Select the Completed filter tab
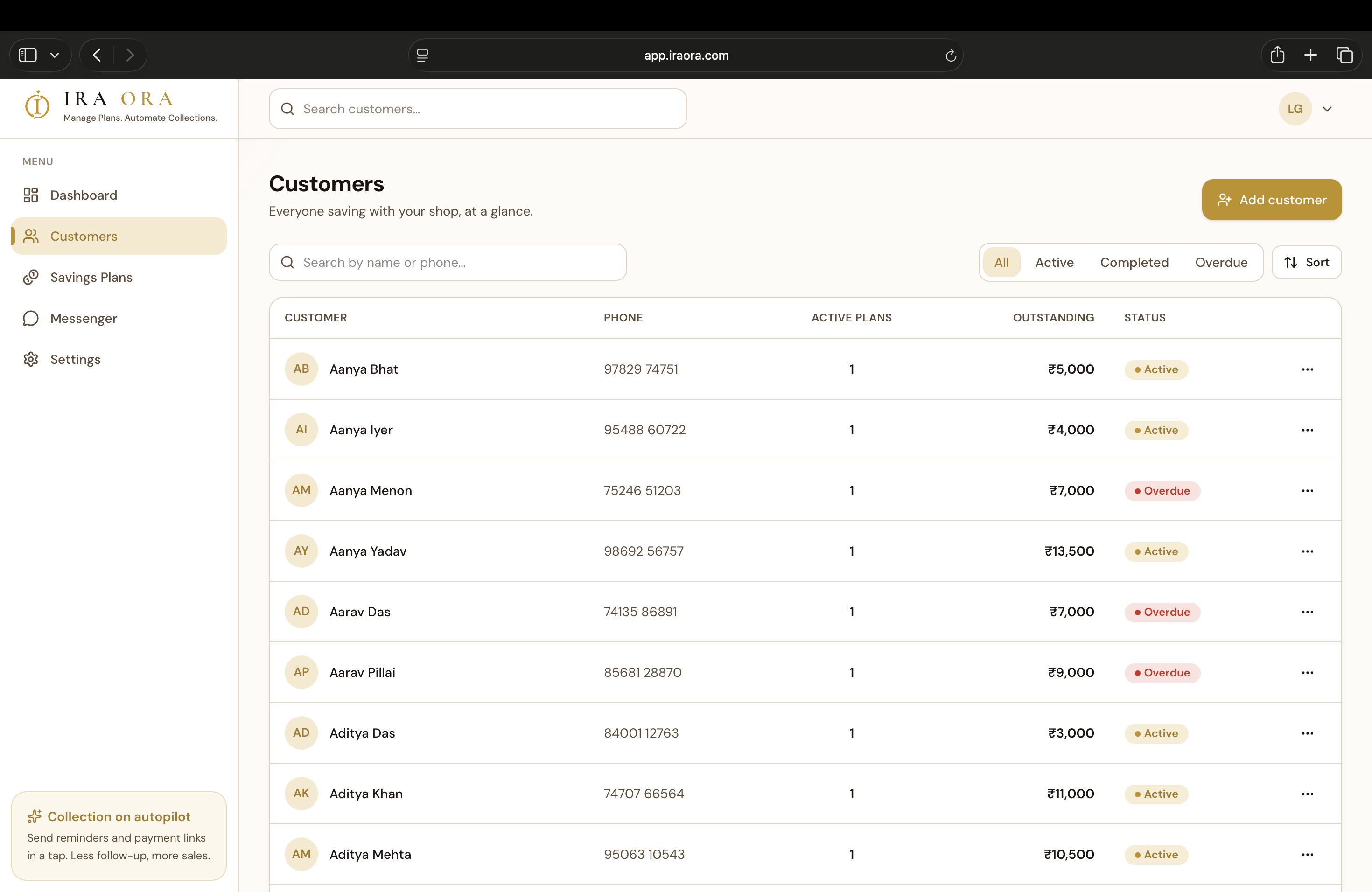Viewport: 1372px width, 892px height. (1134, 262)
